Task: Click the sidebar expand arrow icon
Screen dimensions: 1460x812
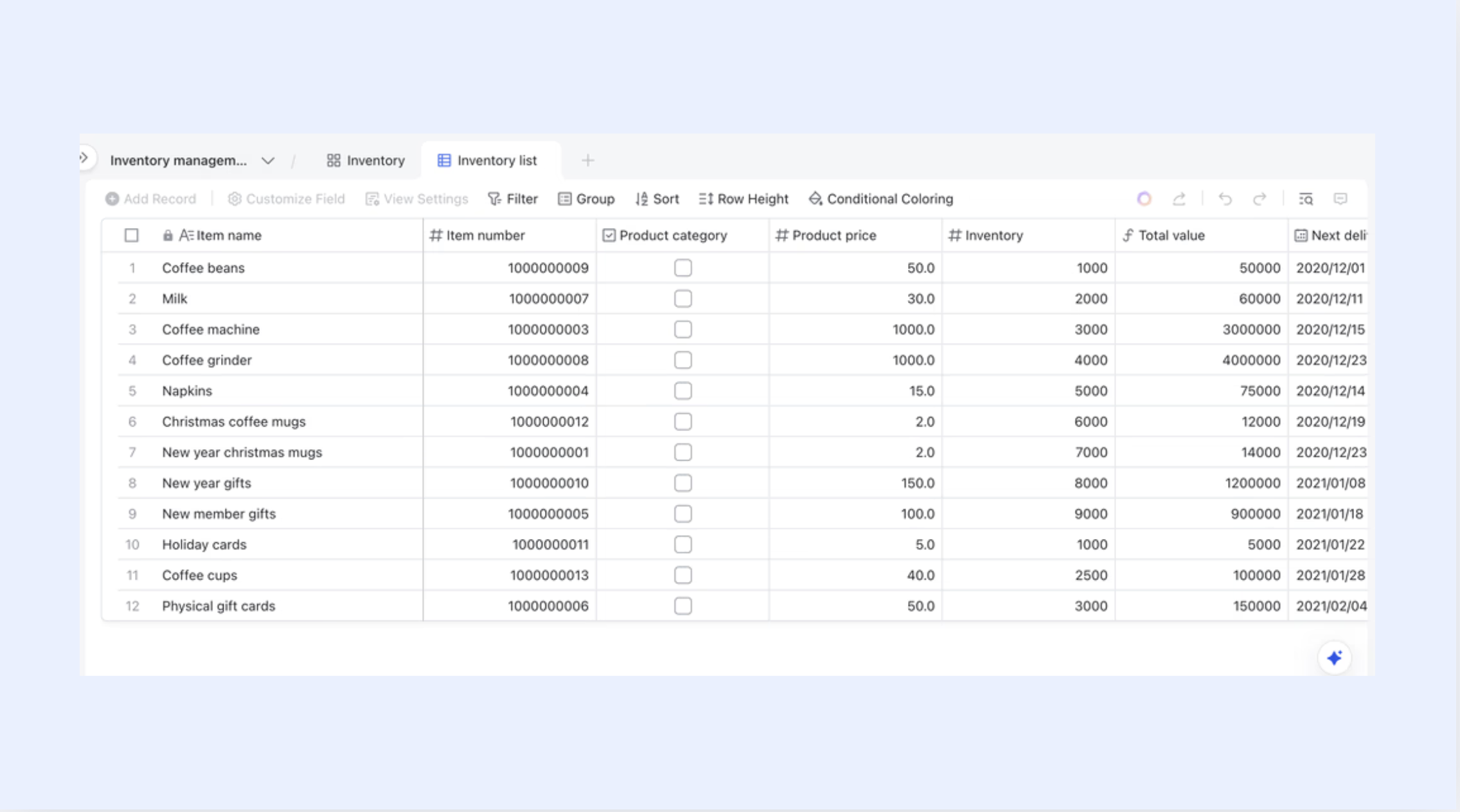Action: click(84, 157)
